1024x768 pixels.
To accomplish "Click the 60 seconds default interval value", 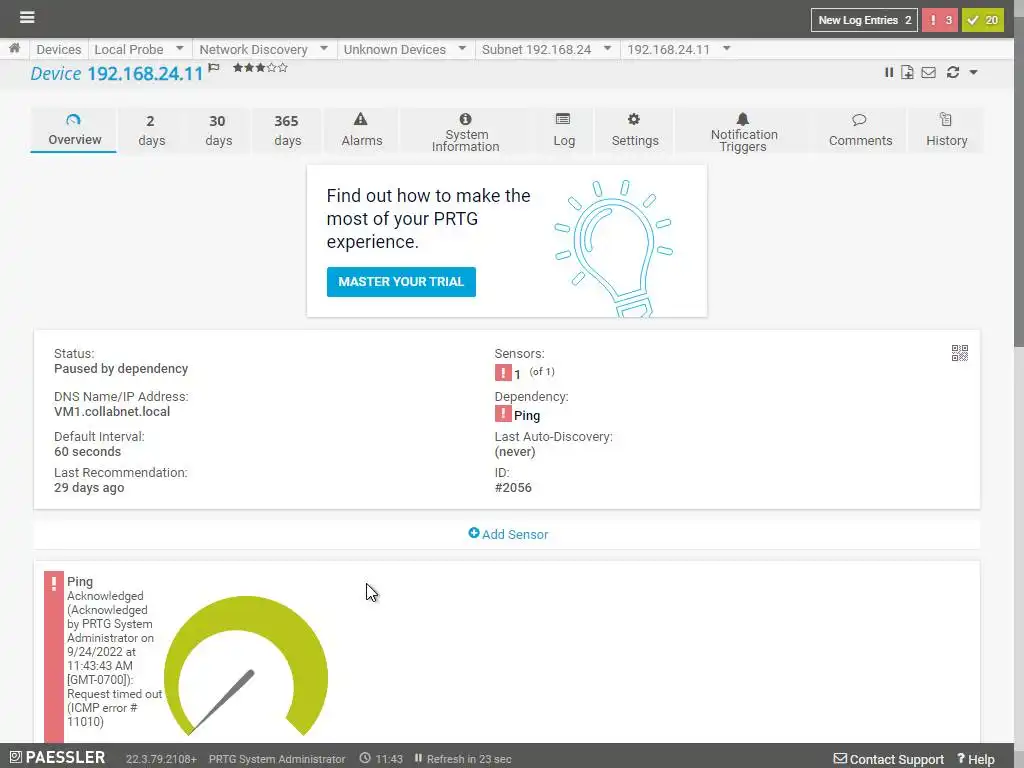I will (87, 451).
